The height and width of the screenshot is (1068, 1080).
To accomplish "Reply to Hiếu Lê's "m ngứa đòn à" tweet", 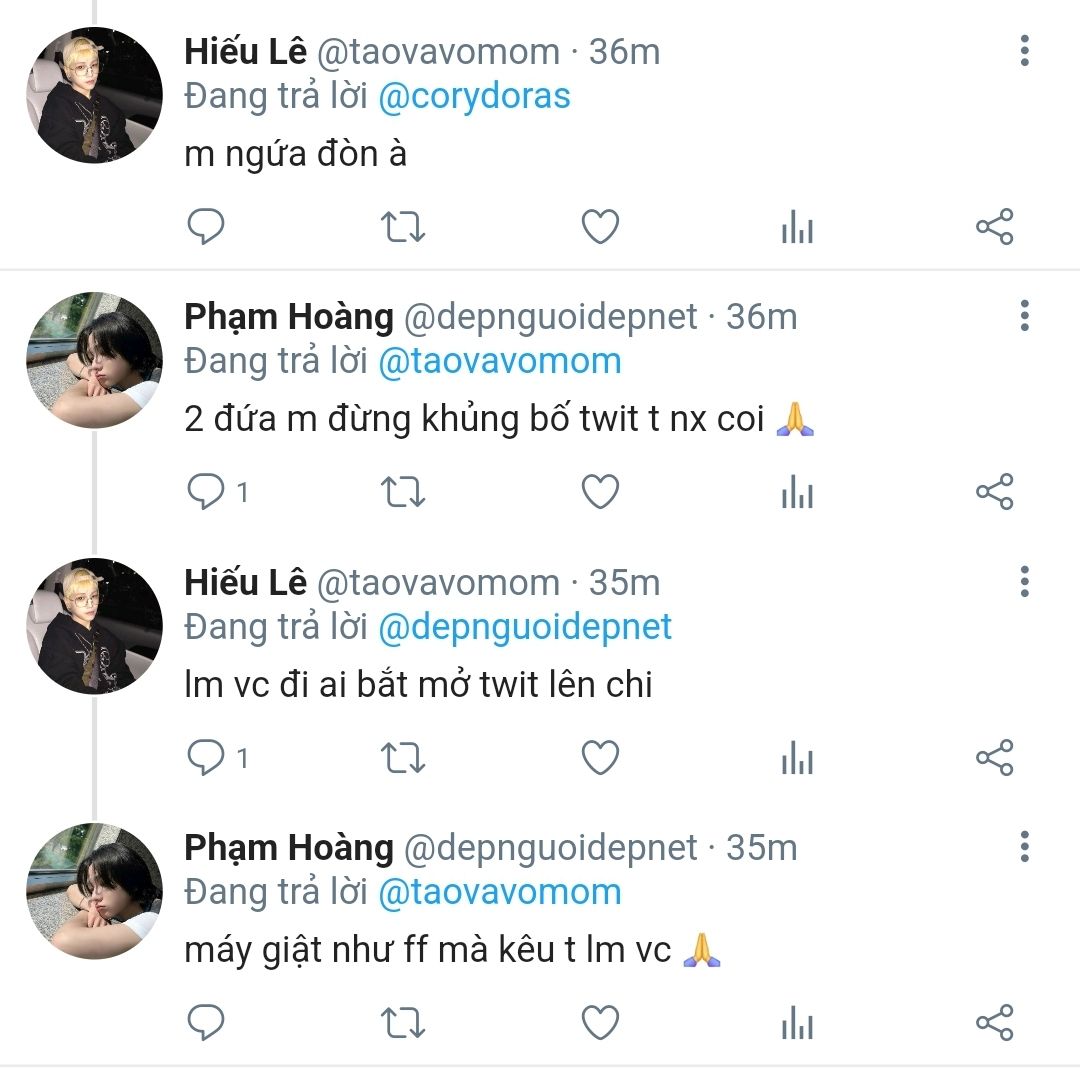I will coord(206,227).
